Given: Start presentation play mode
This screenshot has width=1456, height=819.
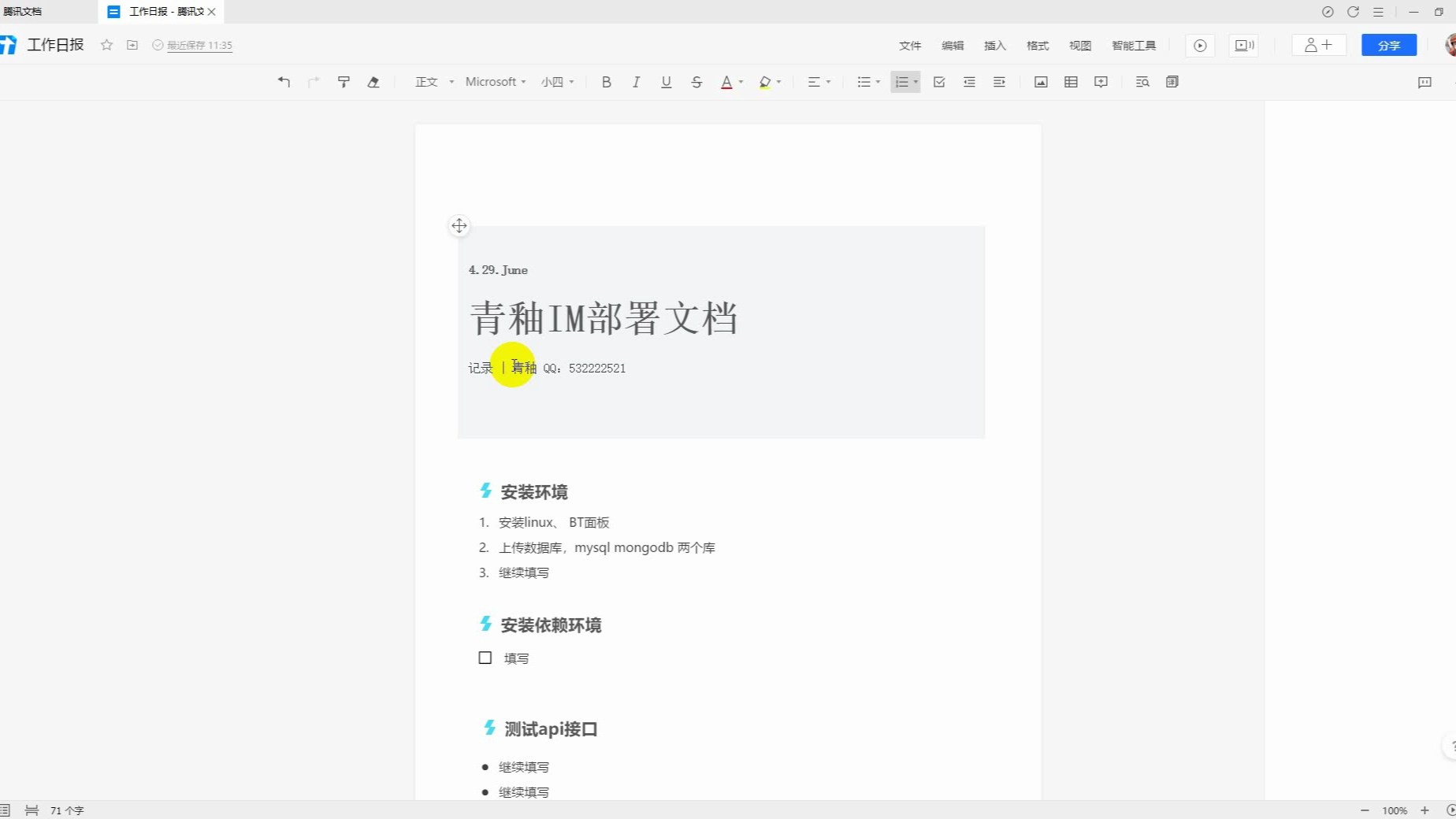Looking at the screenshot, I should point(1200,46).
